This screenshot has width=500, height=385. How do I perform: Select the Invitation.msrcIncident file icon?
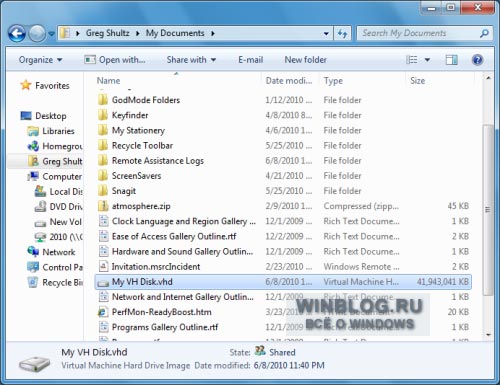(104, 267)
